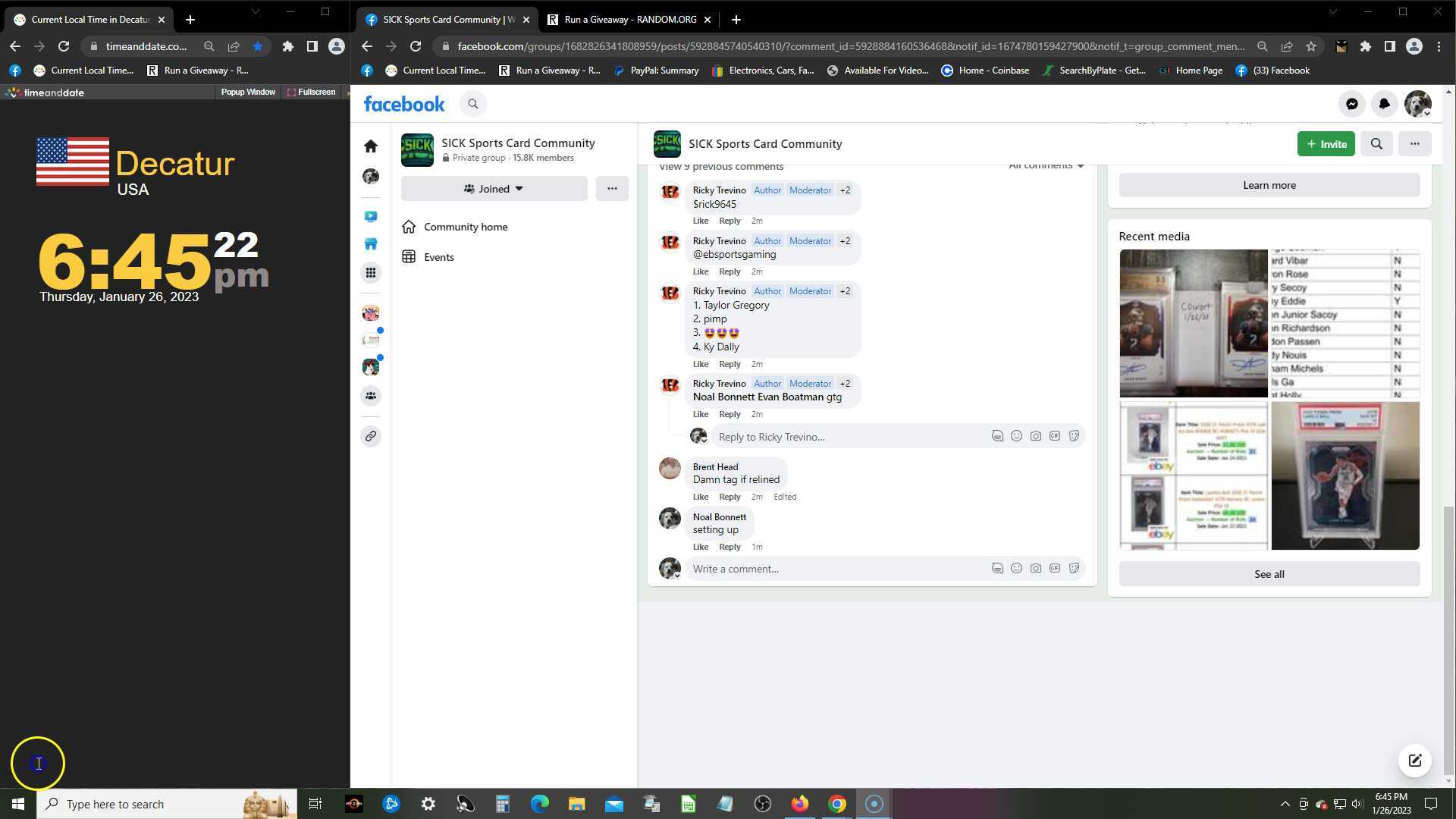Open the Groups icon in sidebar
This screenshot has height=819, width=1456.
371,395
